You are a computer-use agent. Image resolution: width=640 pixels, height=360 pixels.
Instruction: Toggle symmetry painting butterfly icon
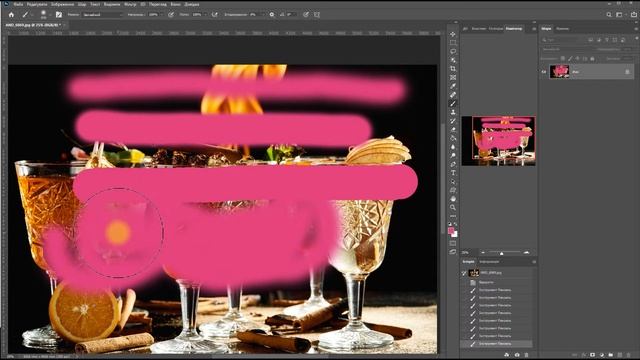pyautogui.click(x=317, y=14)
